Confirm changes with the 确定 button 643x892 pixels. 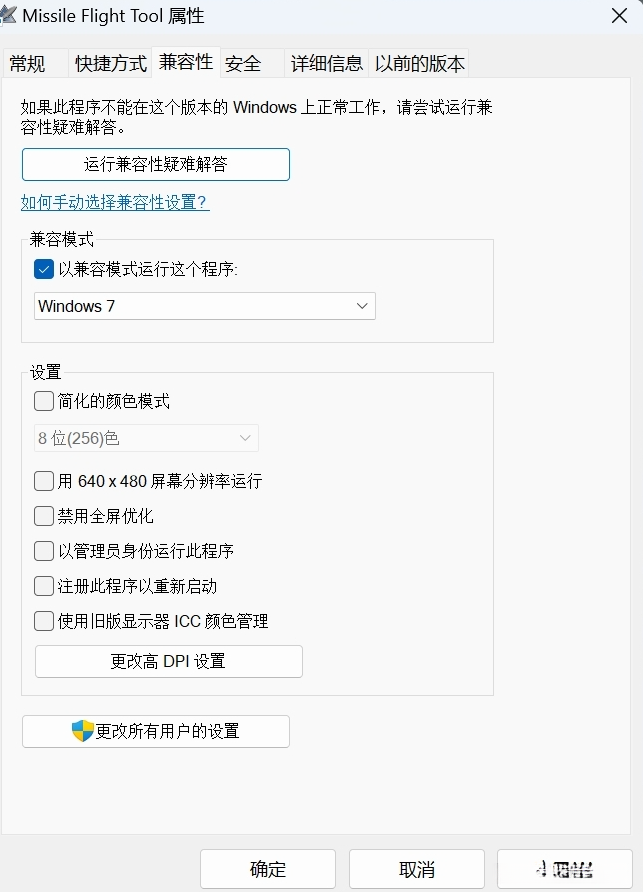[x=266, y=869]
